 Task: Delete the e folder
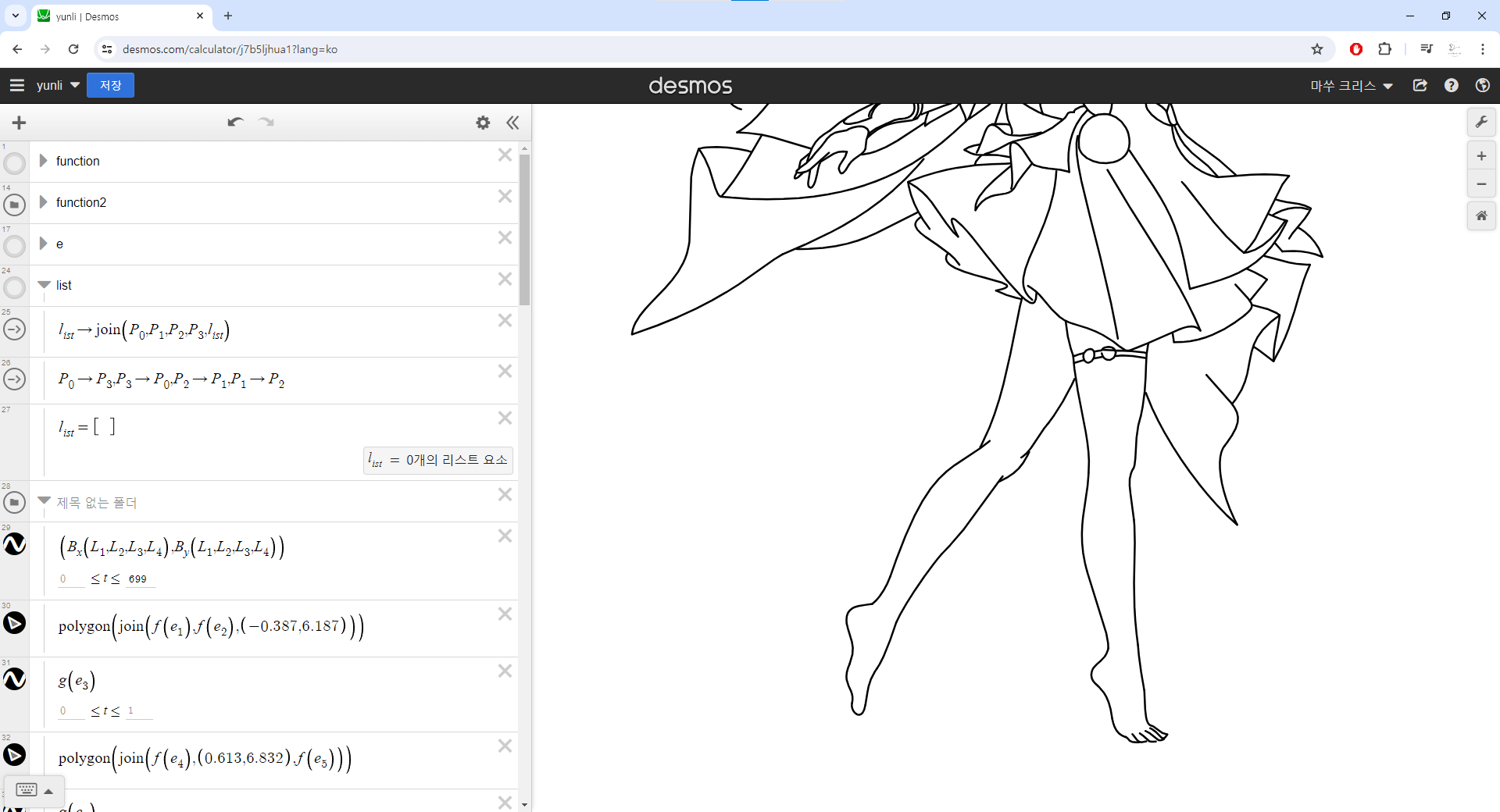coord(505,237)
